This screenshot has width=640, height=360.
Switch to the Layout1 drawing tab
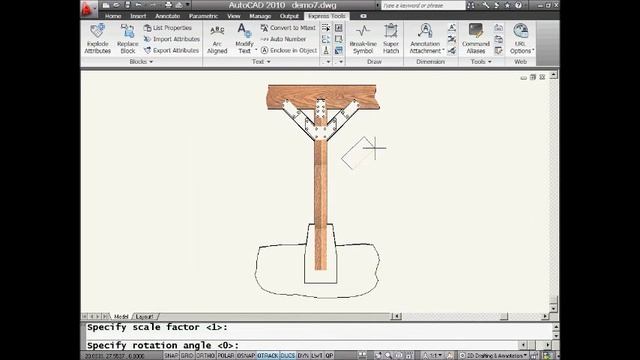click(x=144, y=316)
